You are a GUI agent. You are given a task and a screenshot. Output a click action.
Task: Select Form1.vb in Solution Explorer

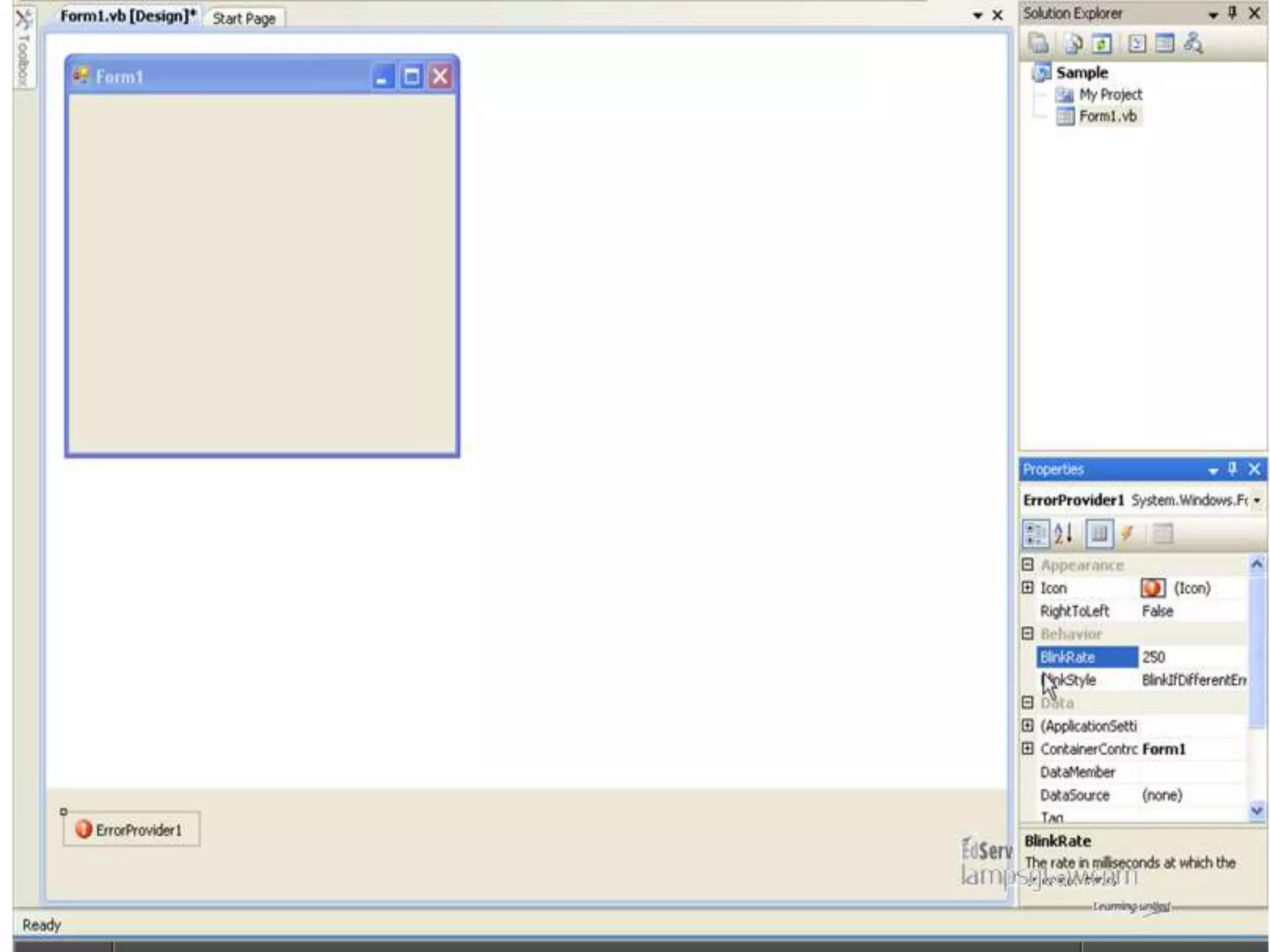point(1108,117)
